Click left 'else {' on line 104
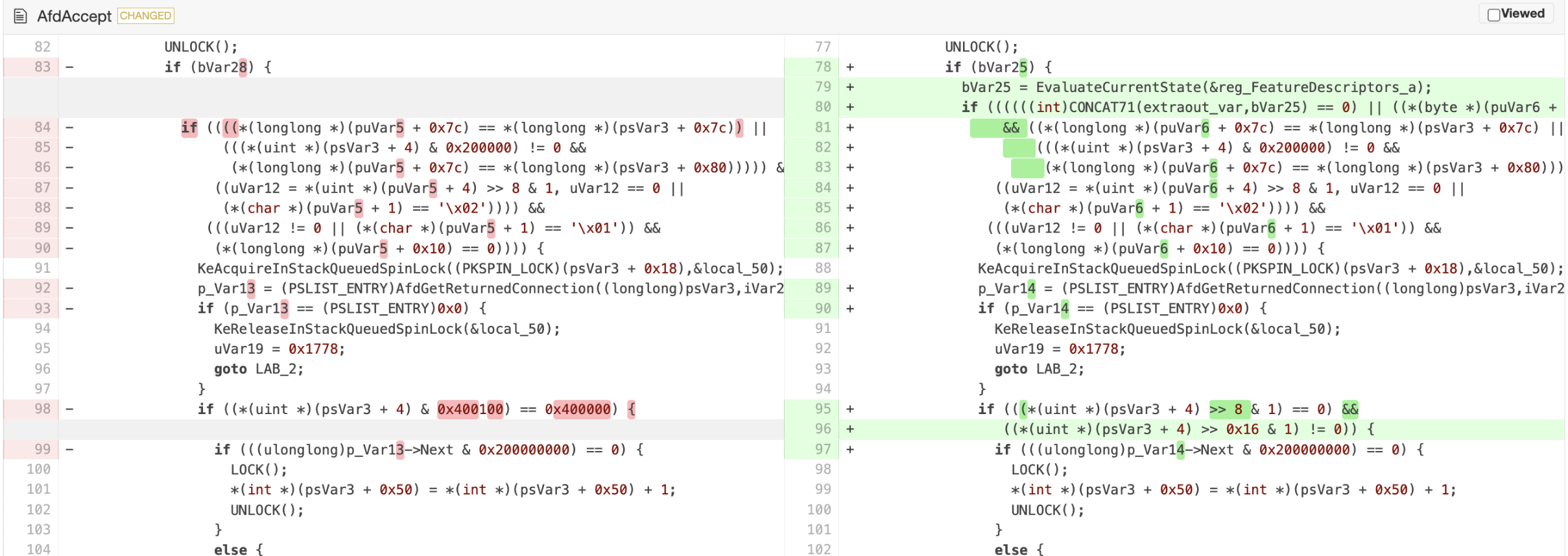Viewport: 1568px width, 556px height. [x=239, y=550]
